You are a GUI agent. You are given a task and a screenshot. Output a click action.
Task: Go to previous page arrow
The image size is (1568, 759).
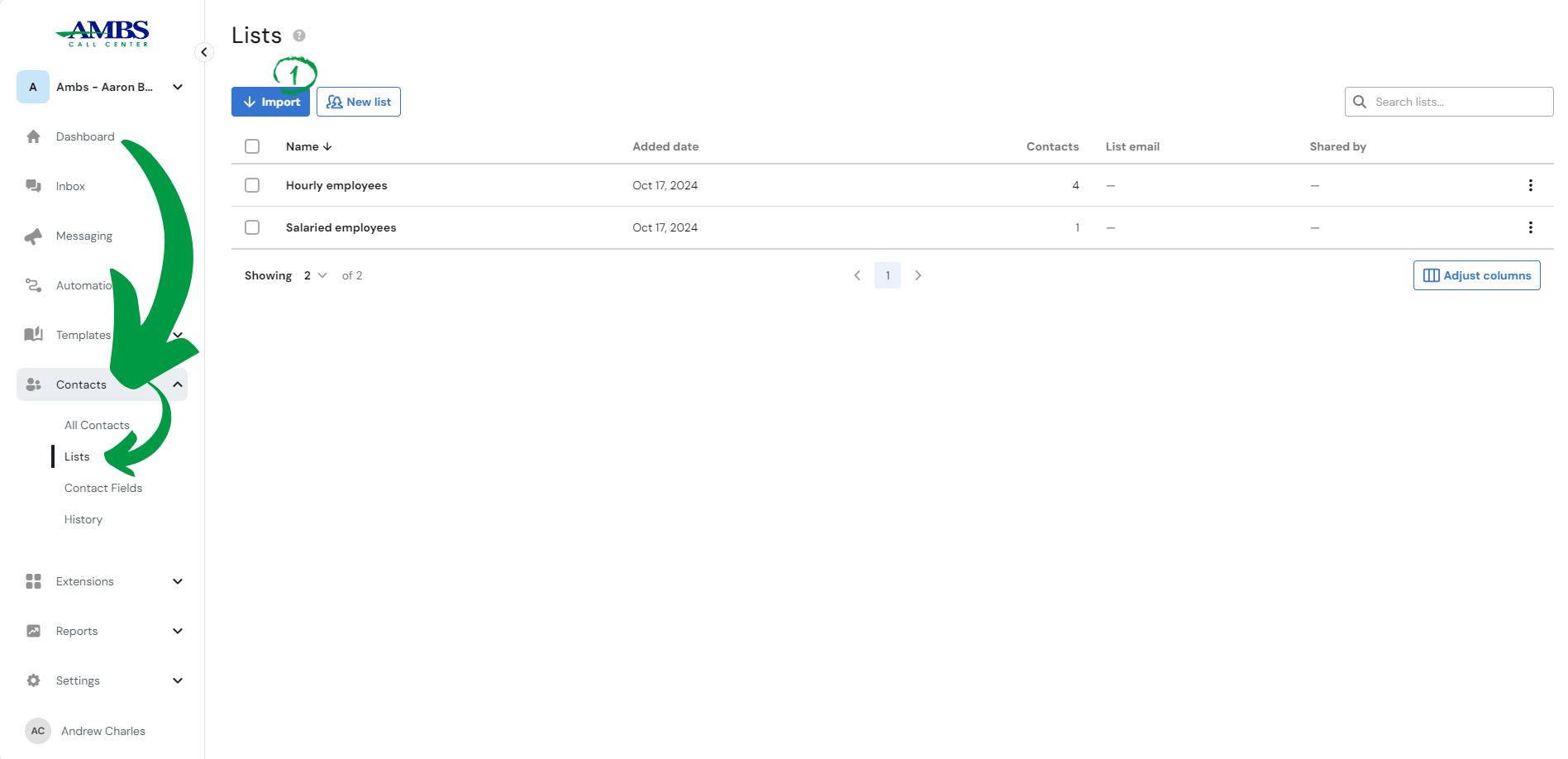coord(857,275)
